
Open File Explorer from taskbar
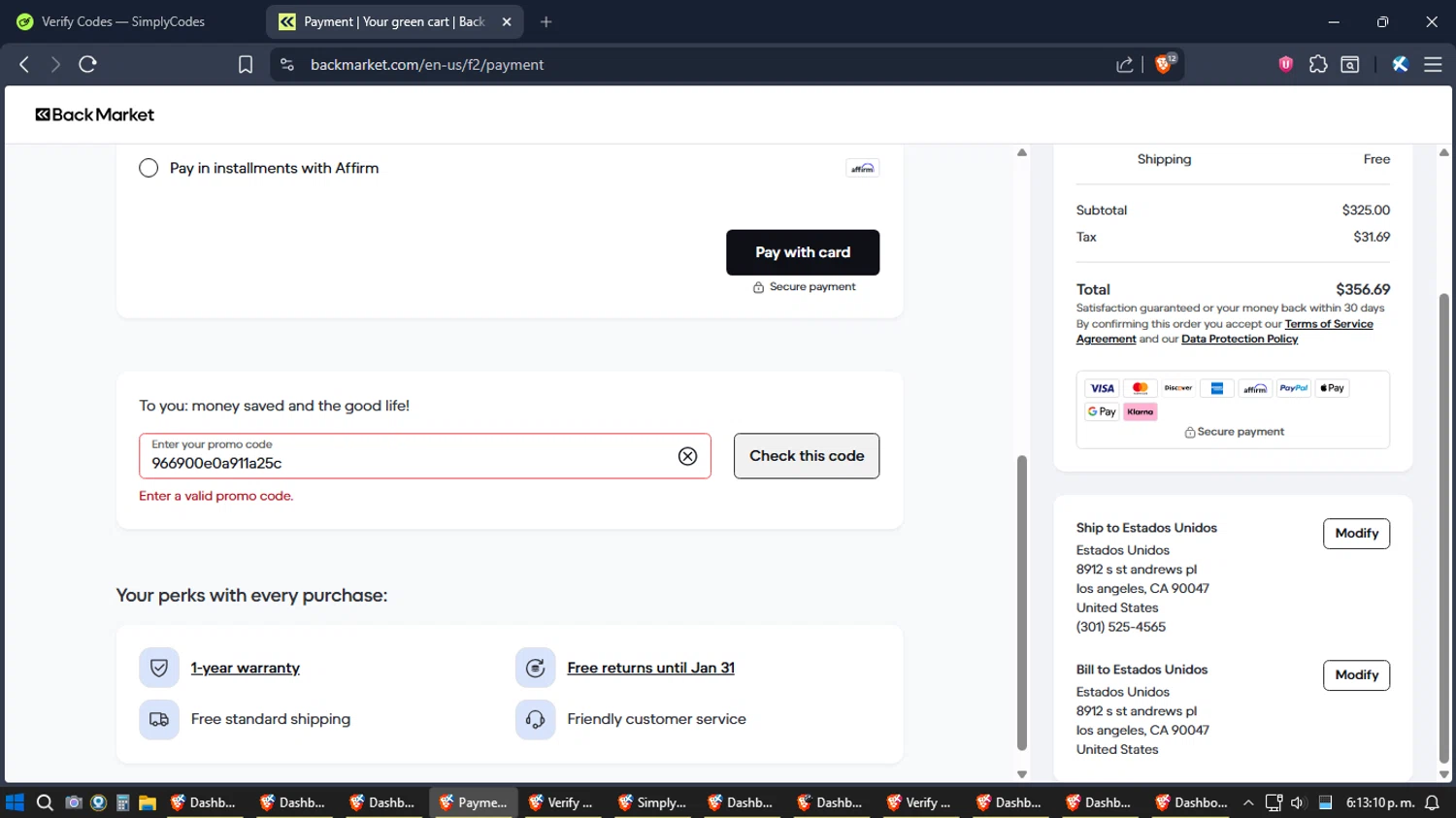[x=148, y=802]
